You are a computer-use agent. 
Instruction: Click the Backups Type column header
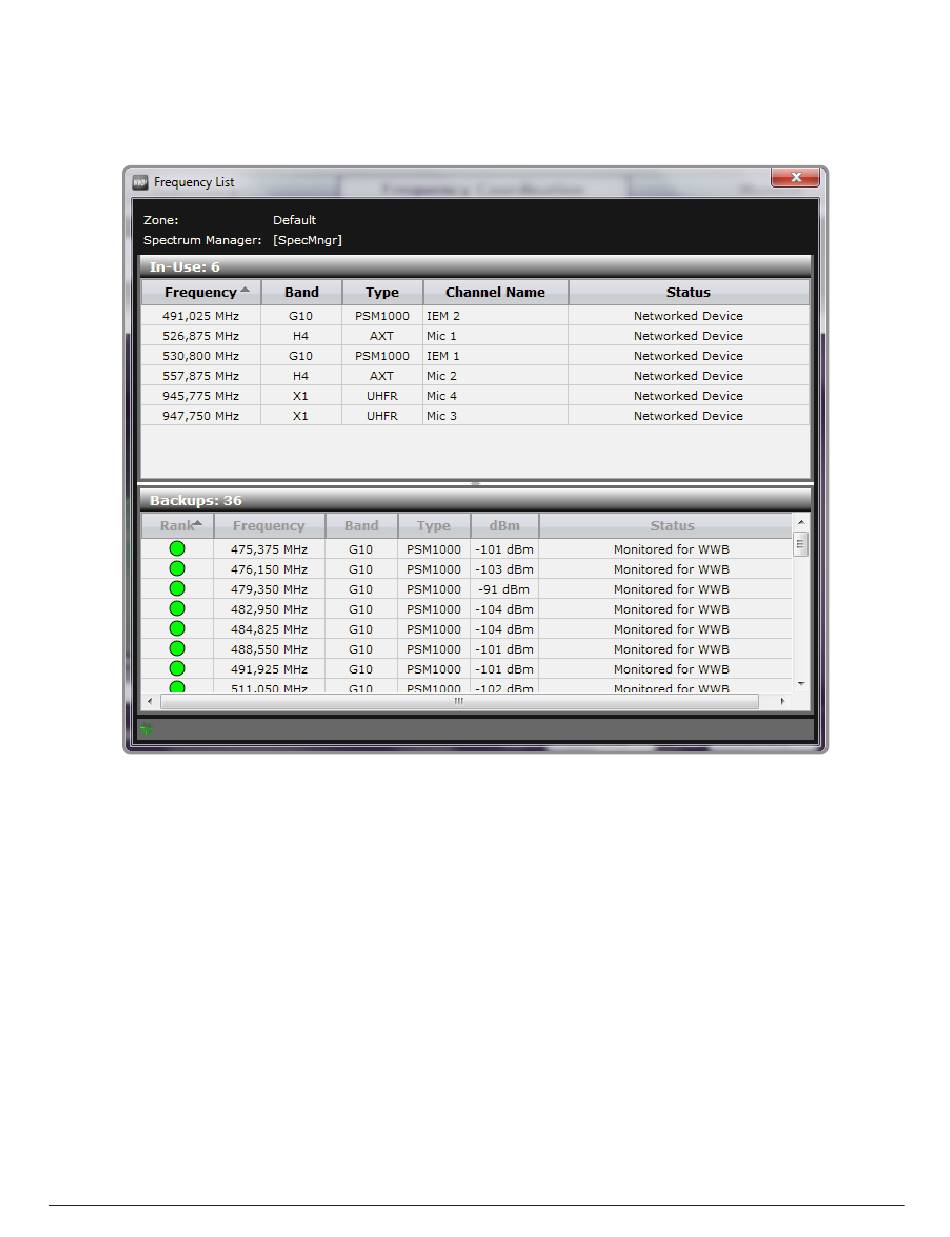[x=434, y=526]
